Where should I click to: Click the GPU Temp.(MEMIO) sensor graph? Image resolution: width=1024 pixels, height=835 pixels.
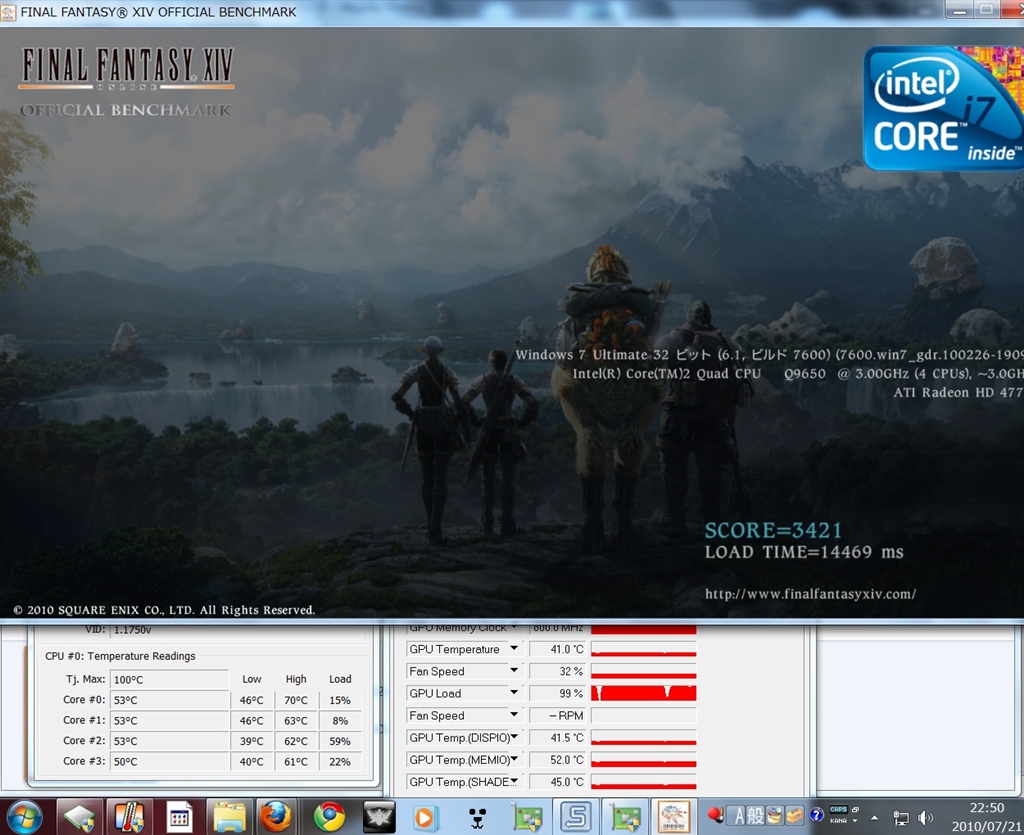tap(644, 760)
